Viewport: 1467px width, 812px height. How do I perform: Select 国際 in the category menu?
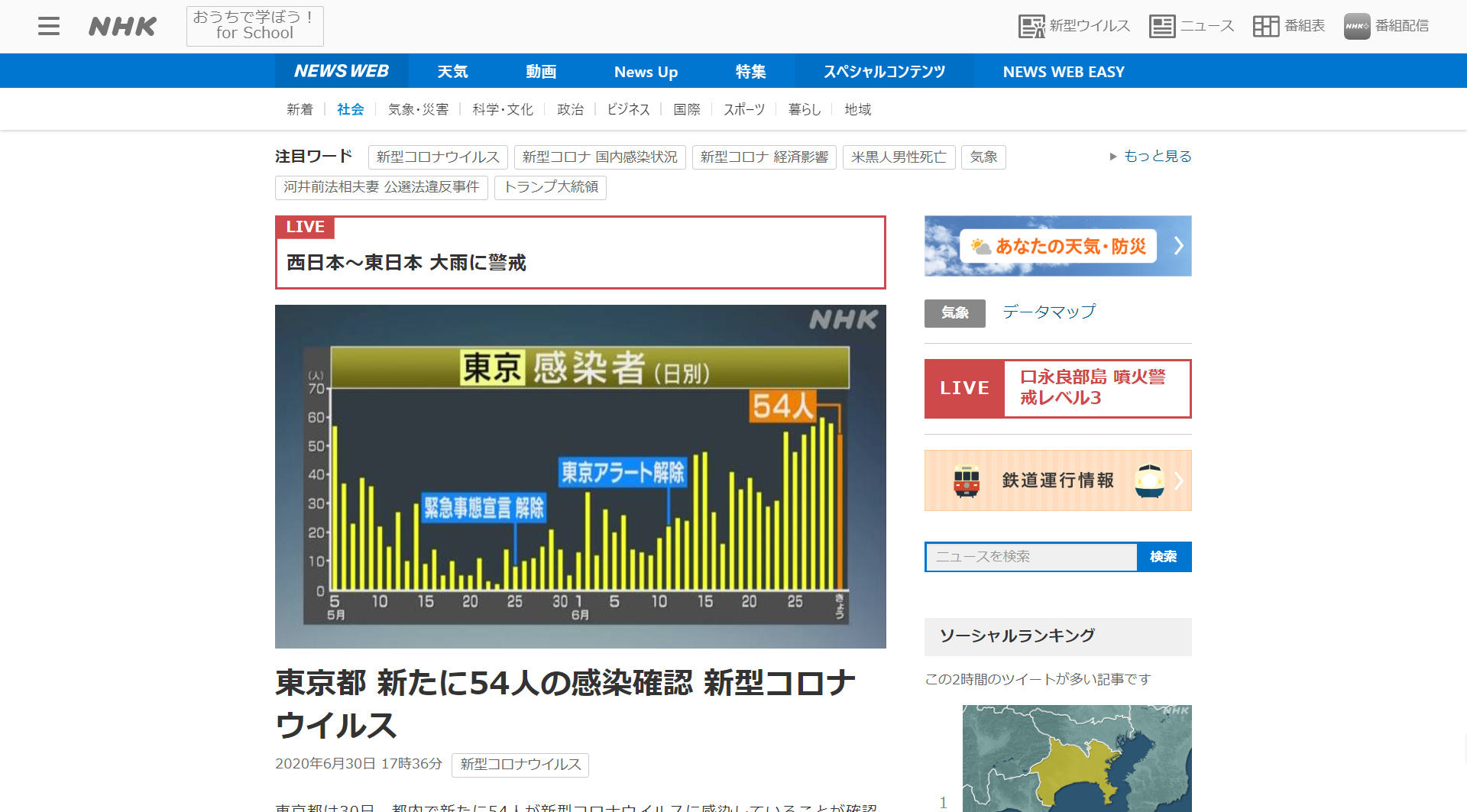point(686,109)
